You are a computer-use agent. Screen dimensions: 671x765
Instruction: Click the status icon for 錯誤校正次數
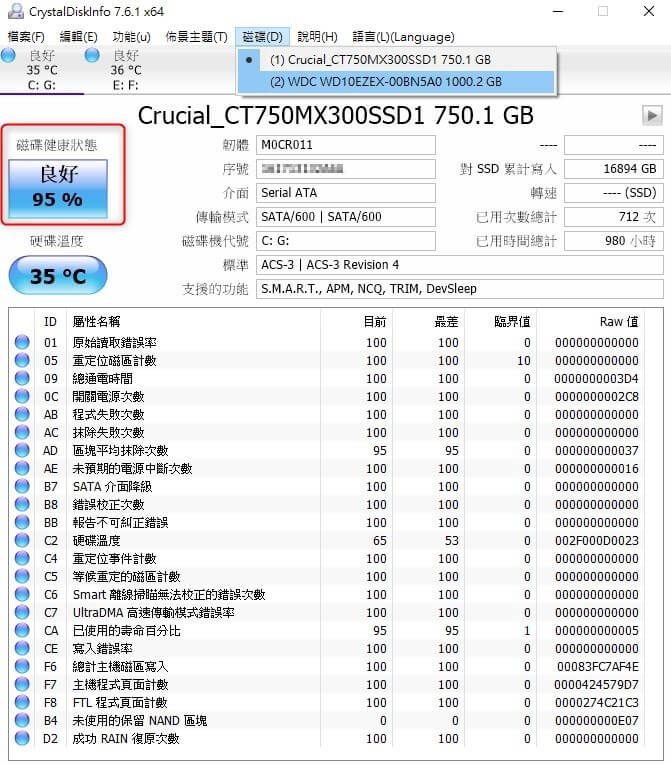coord(22,504)
